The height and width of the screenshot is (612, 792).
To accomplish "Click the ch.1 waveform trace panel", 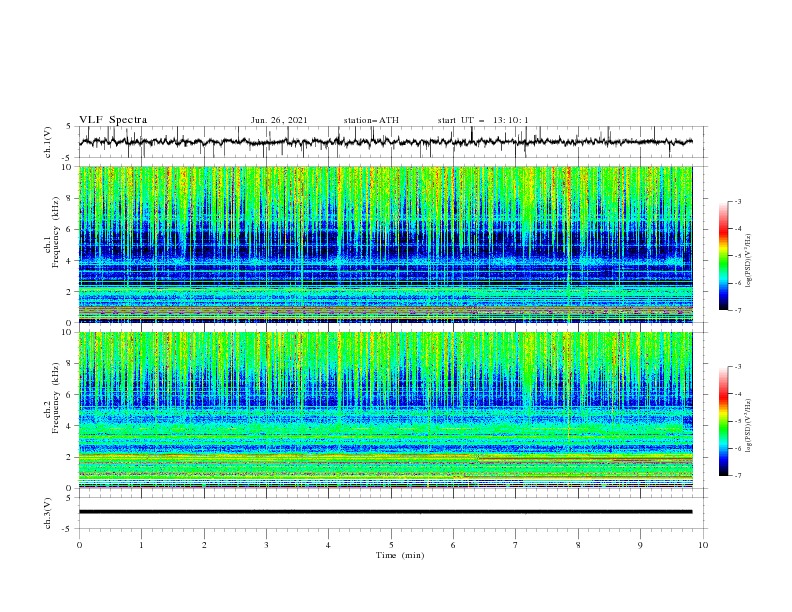I will point(393,142).
